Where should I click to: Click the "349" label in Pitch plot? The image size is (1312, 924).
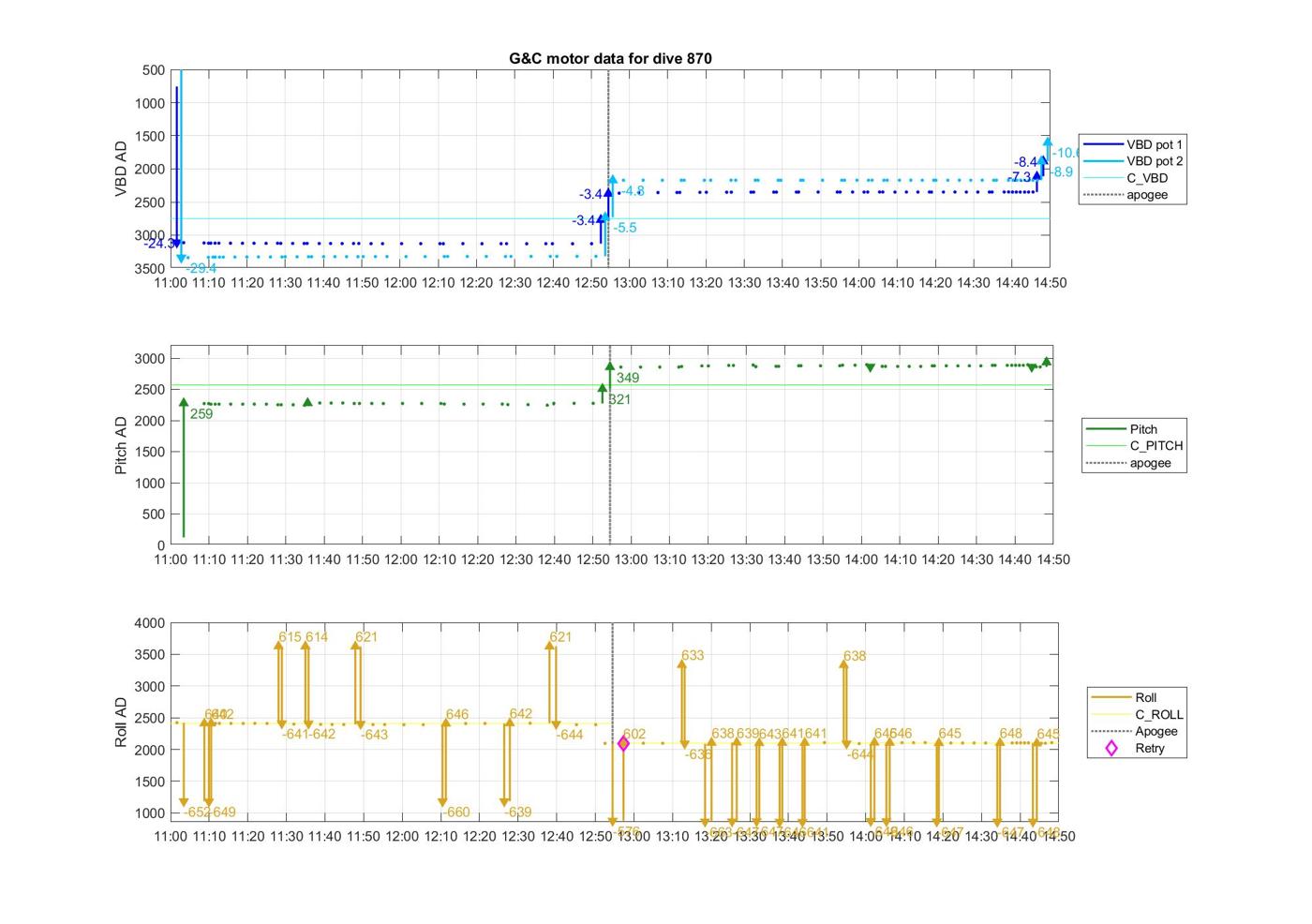pyautogui.click(x=628, y=378)
